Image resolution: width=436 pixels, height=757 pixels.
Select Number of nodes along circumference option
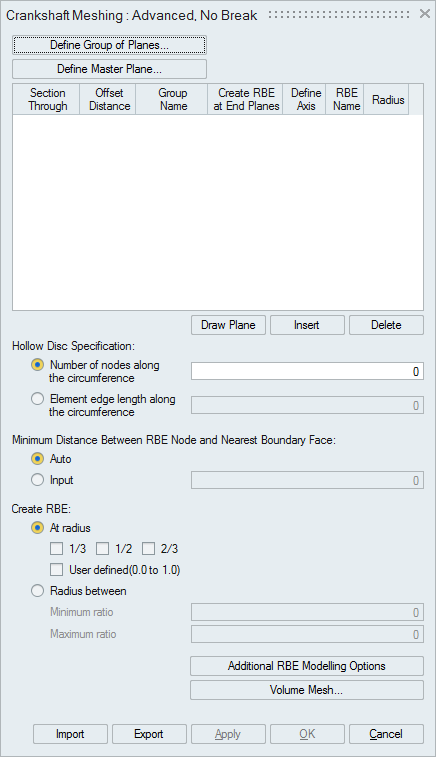(37, 365)
